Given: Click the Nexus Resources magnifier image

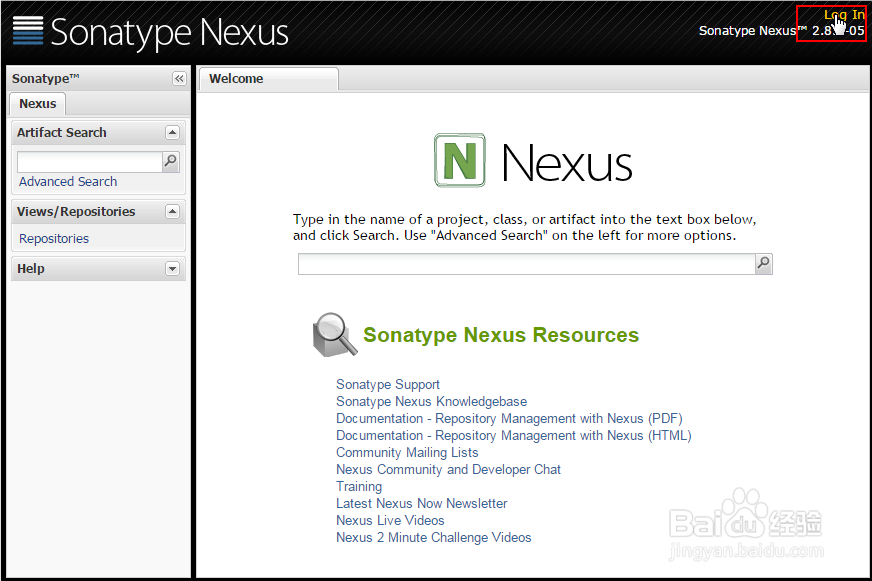Looking at the screenshot, I should click(x=335, y=335).
